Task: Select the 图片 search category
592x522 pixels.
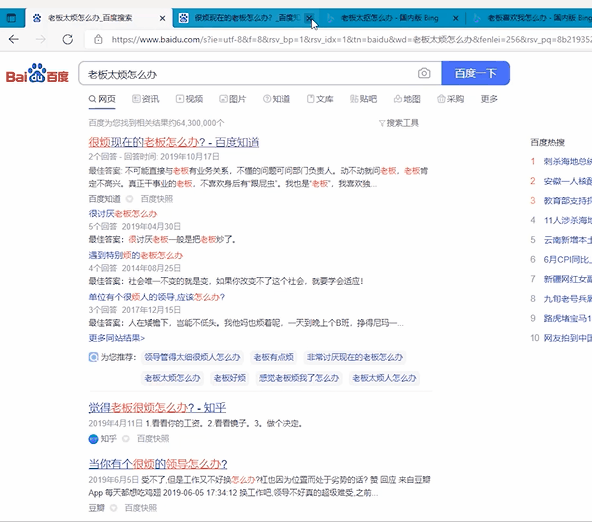Action: pyautogui.click(x=233, y=99)
